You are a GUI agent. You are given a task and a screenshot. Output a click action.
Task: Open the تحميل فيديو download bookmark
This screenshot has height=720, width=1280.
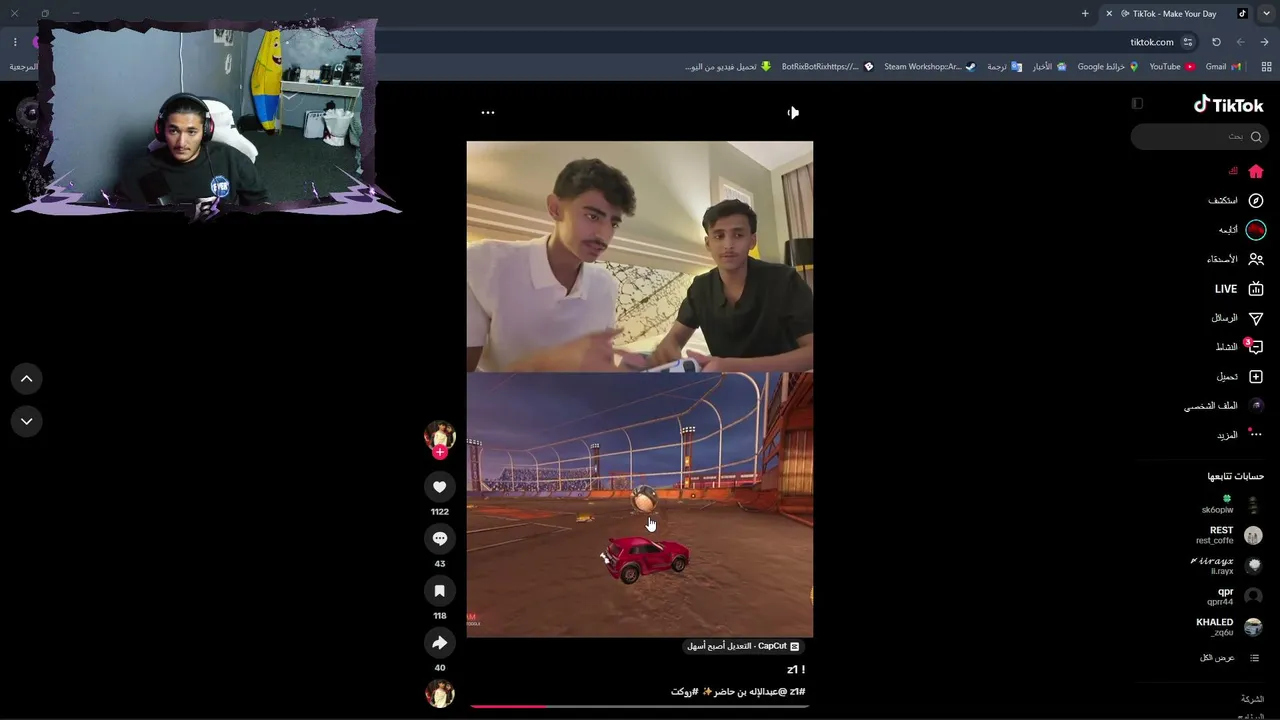coord(728,67)
